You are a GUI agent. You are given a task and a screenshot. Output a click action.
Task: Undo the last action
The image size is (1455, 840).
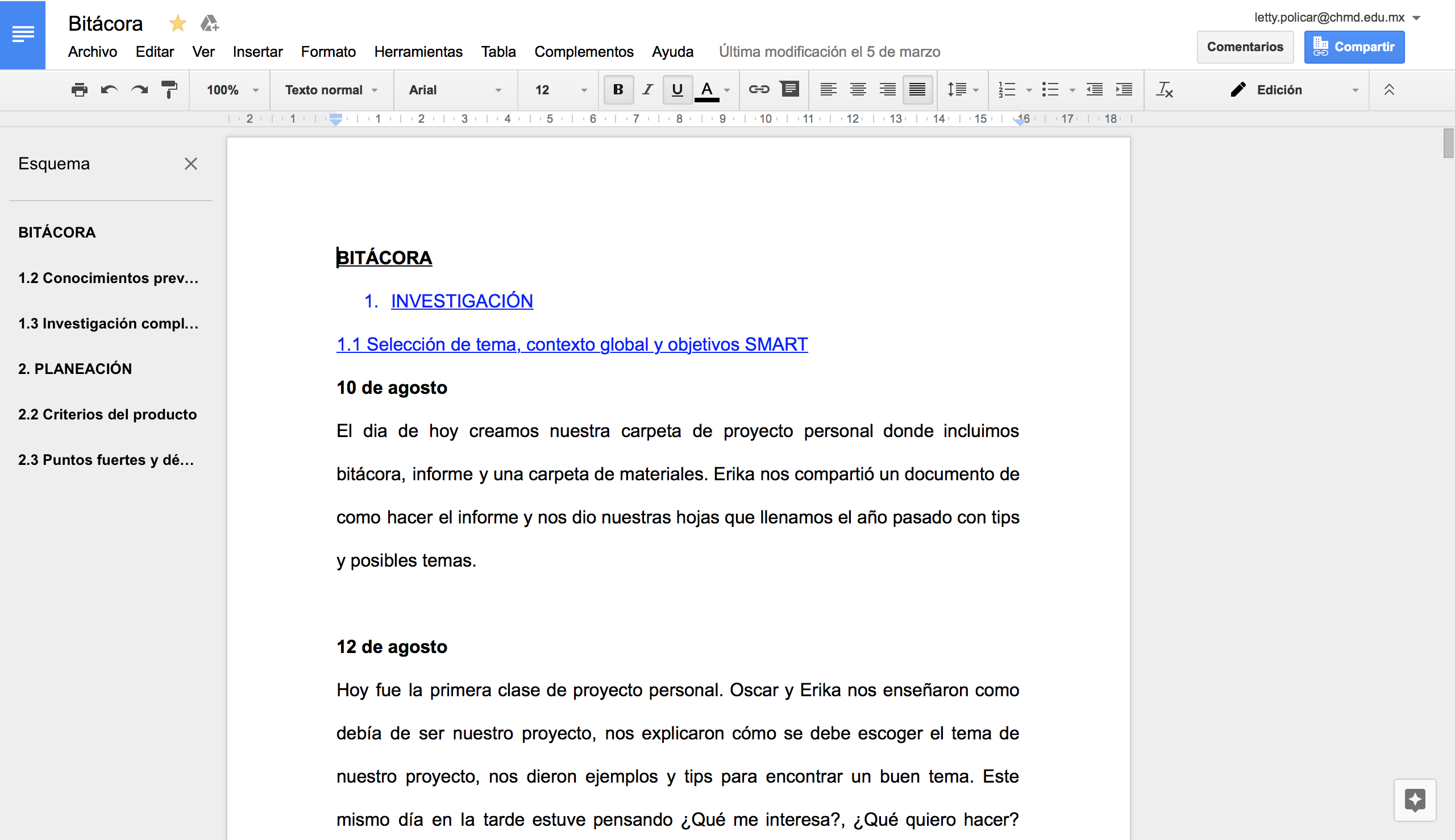[x=109, y=89]
